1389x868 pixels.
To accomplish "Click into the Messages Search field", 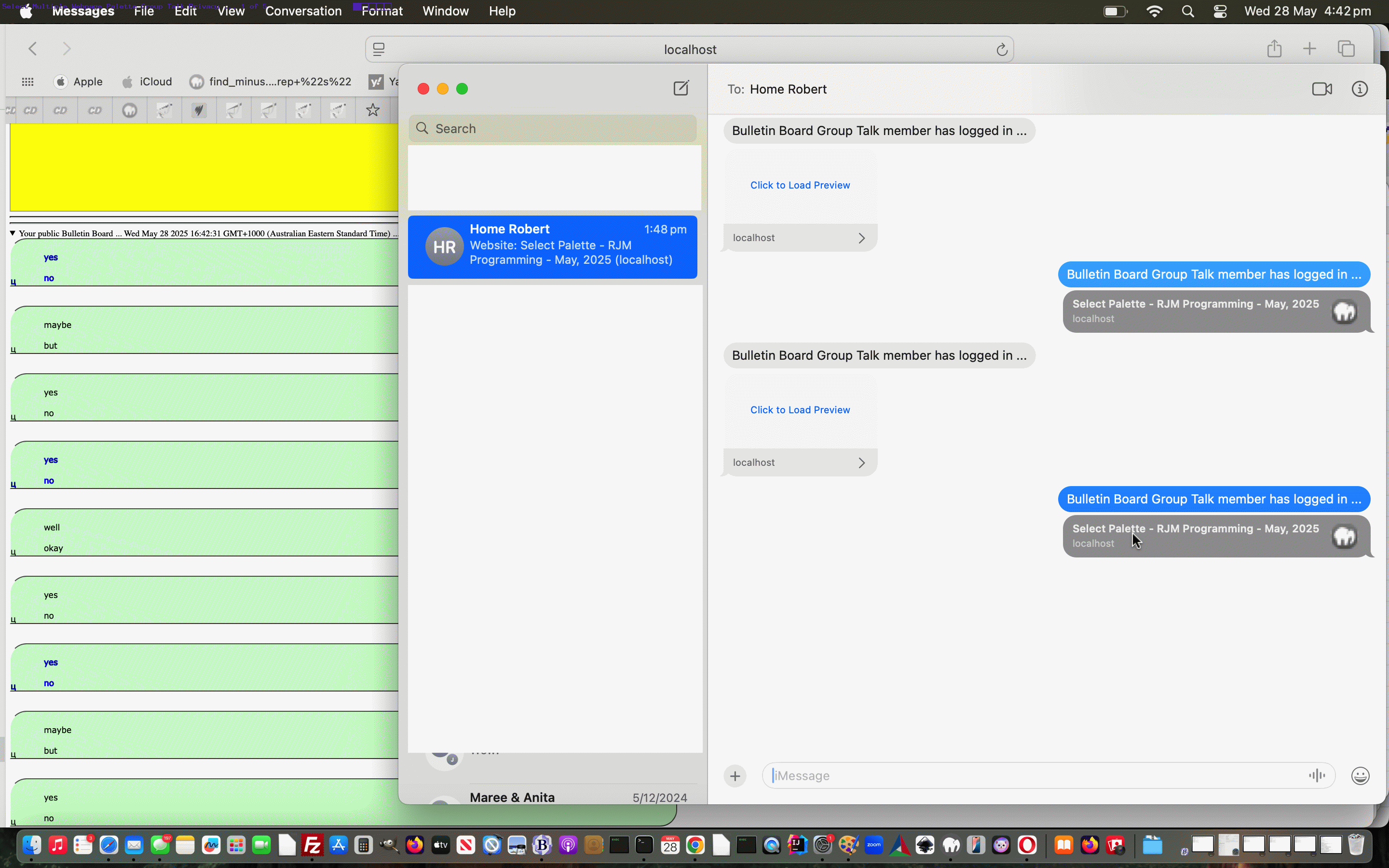I will (x=553, y=129).
